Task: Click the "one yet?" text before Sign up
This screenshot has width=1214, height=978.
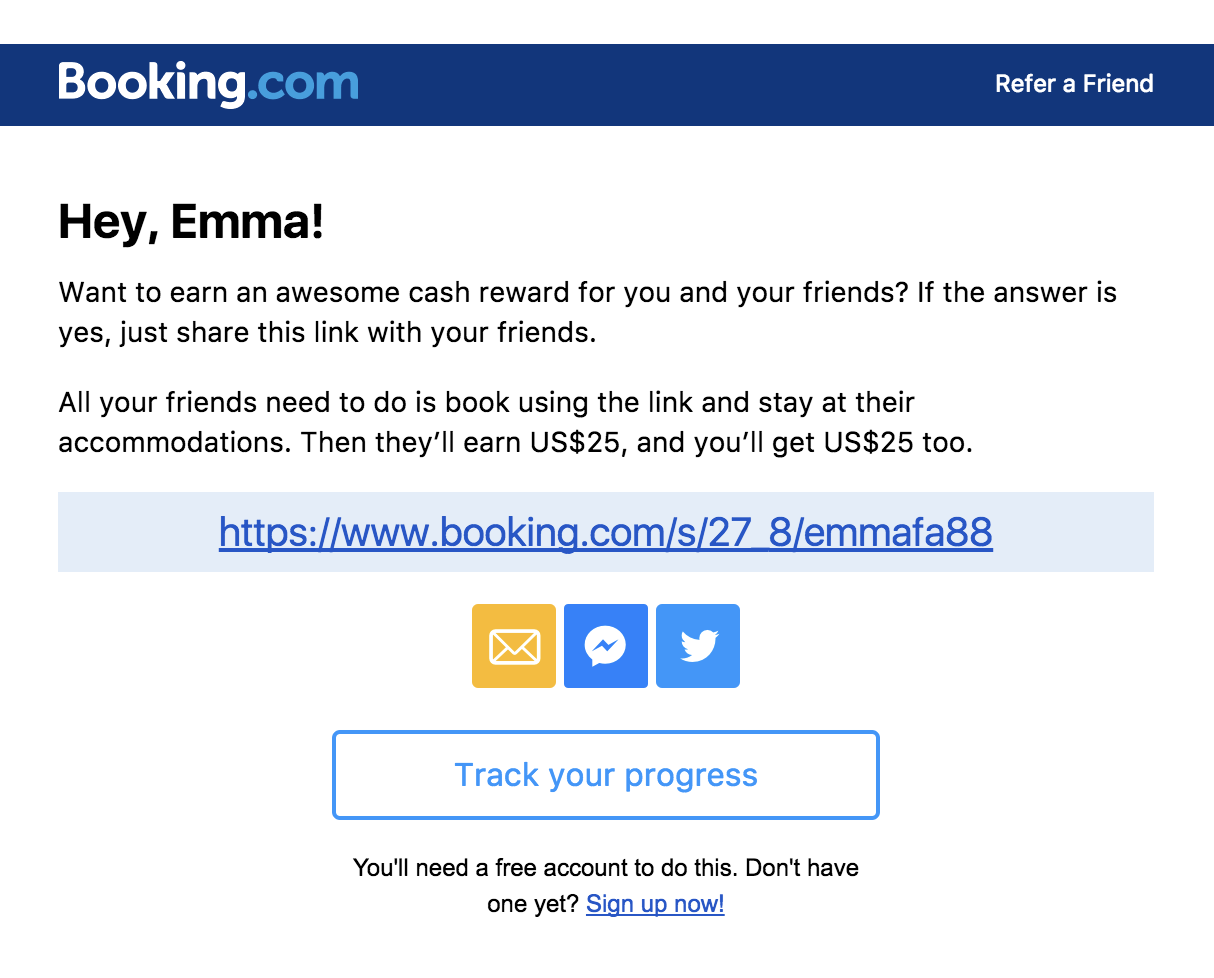Action: tap(533, 904)
